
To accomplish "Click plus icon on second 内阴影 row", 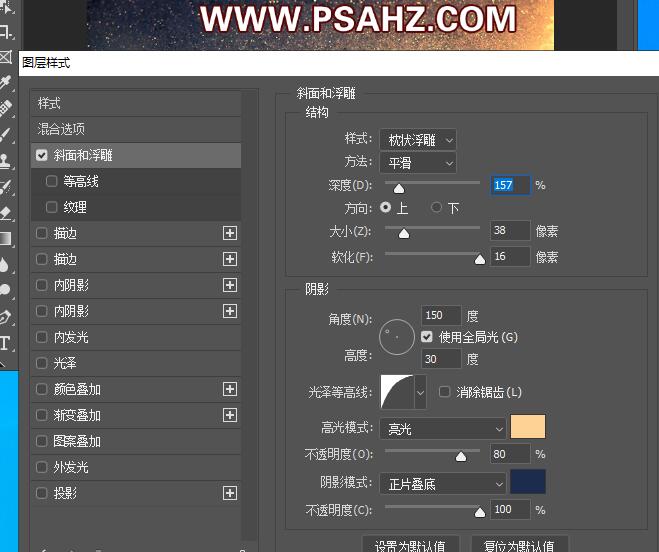I will click(x=229, y=311).
